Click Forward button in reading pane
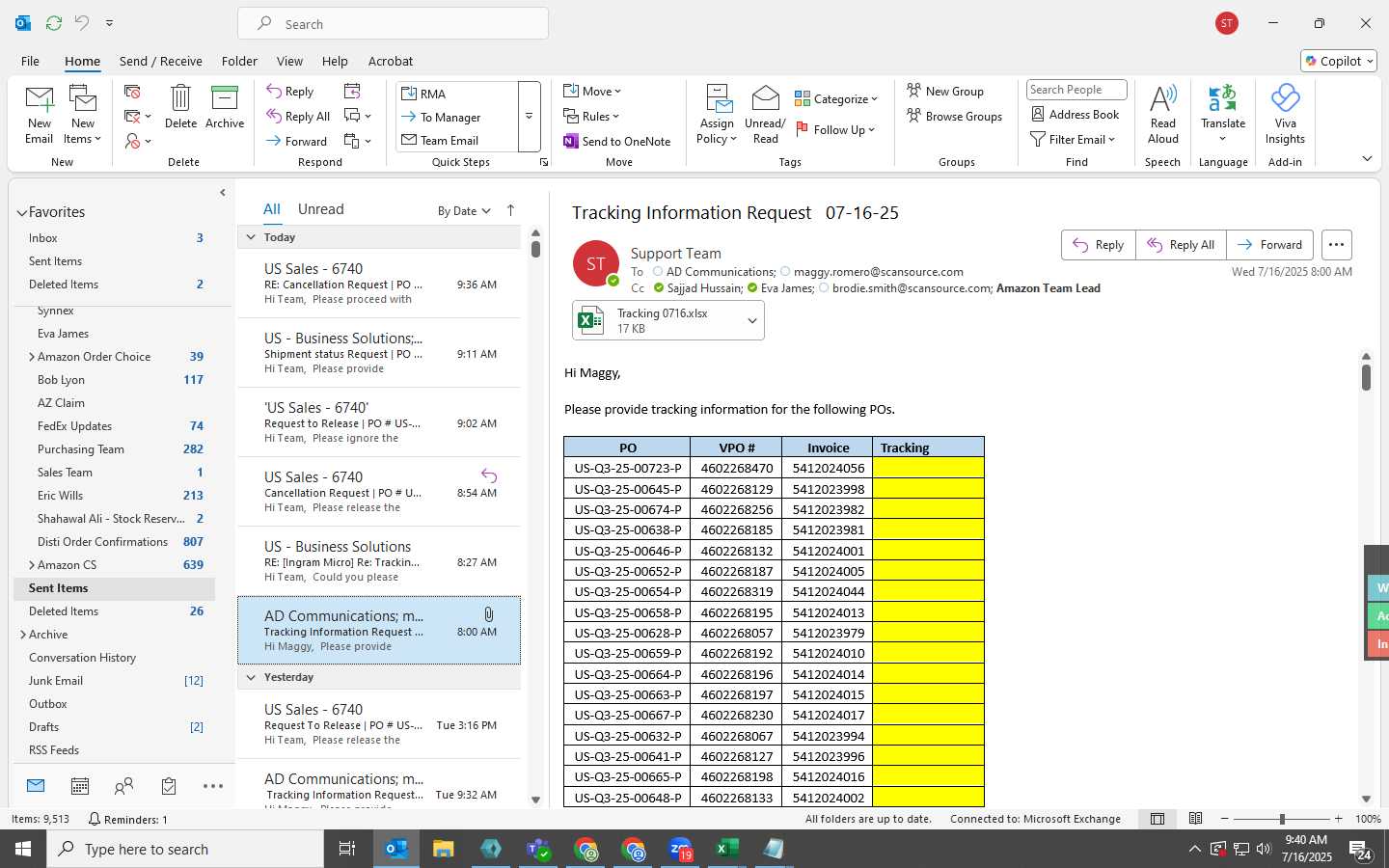This screenshot has height=868, width=1389. click(x=1270, y=245)
